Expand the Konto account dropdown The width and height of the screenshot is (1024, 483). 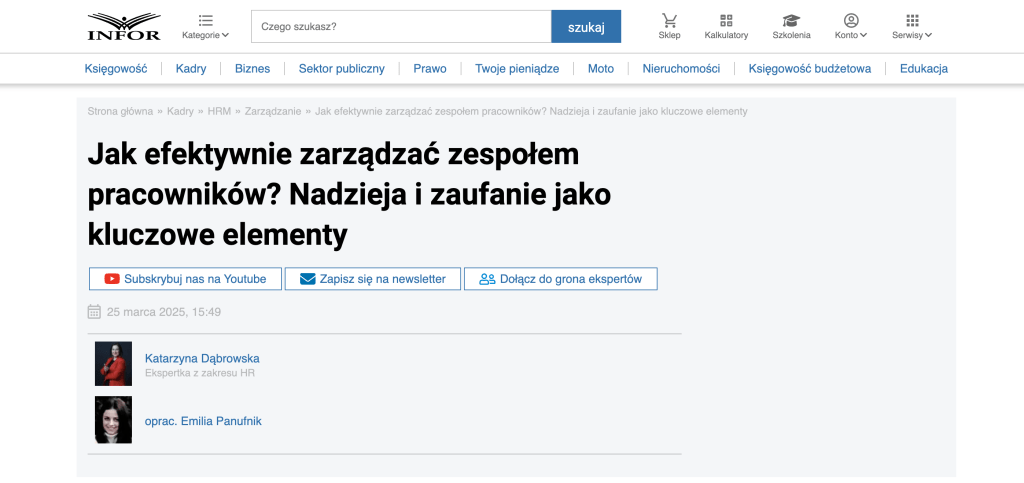[851, 26]
